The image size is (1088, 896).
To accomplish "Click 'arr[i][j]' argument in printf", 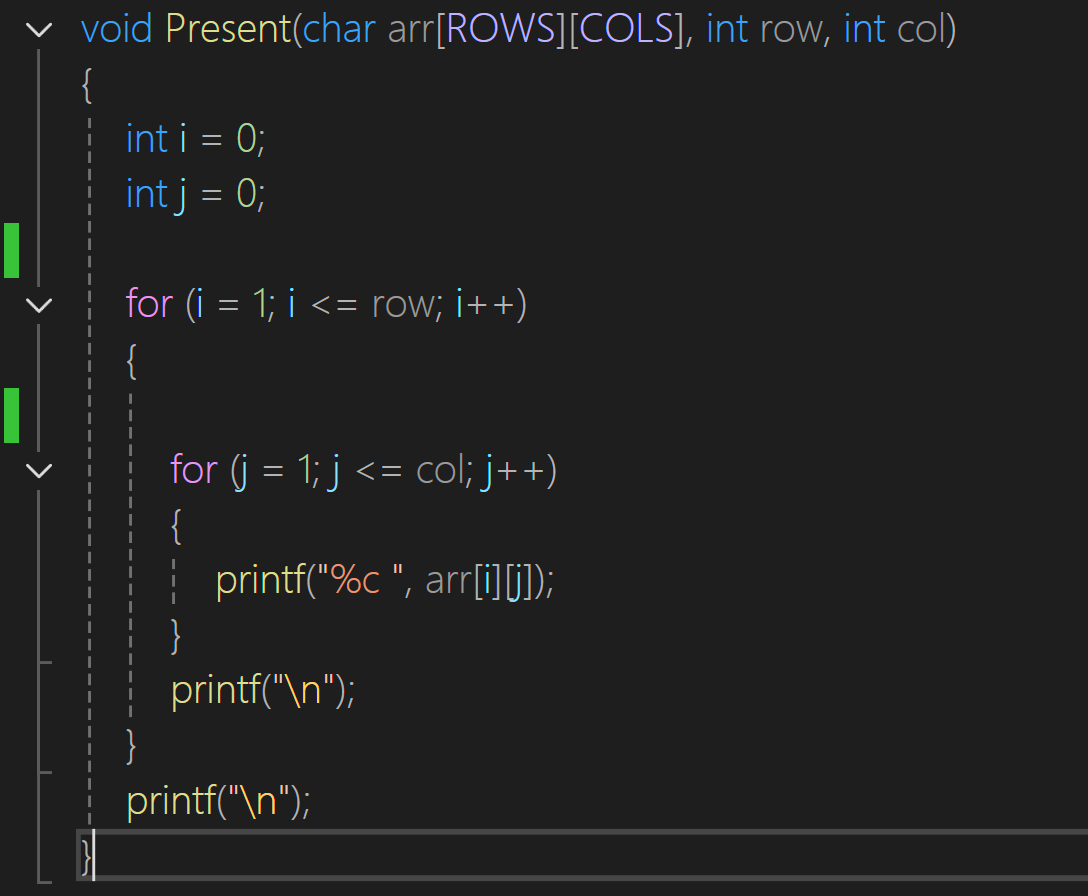I will 479,580.
